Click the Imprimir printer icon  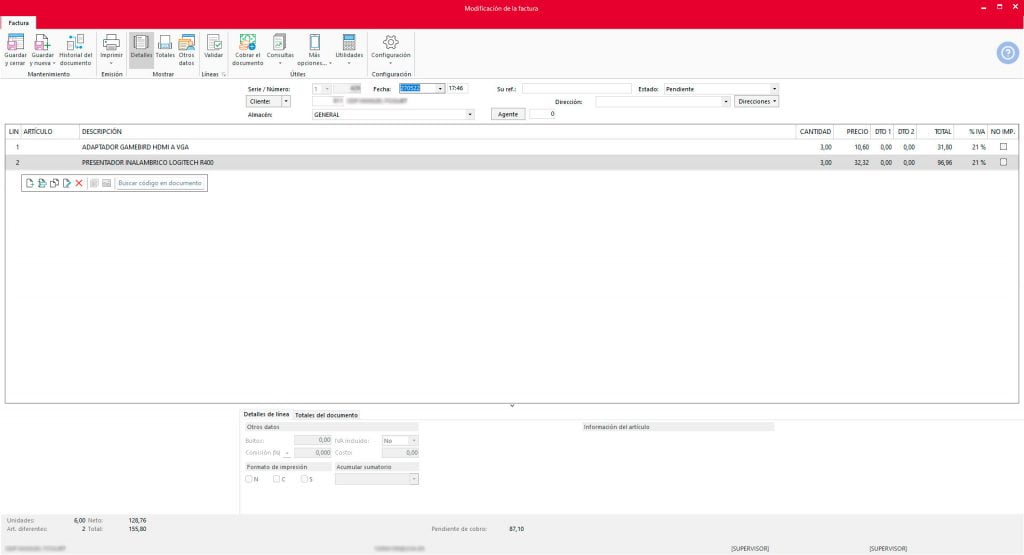click(x=112, y=43)
